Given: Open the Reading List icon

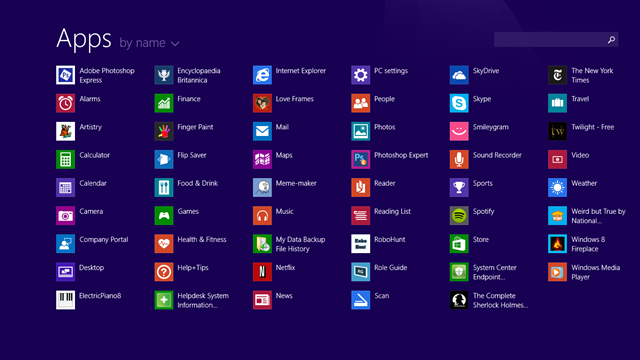Looking at the screenshot, I should coord(360,216).
